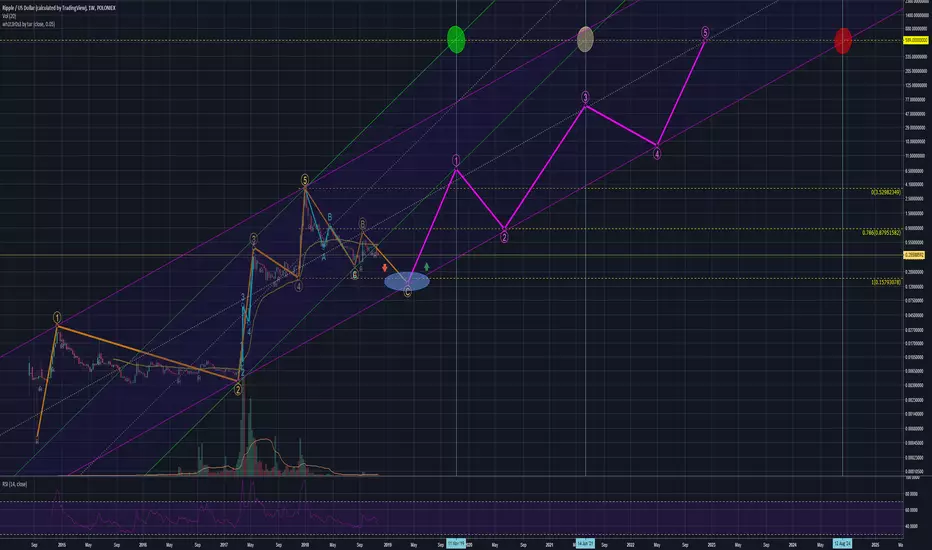Image resolution: width=932 pixels, height=550 pixels.
Task: Select the gray circle marker at top
Action: pos(585,39)
